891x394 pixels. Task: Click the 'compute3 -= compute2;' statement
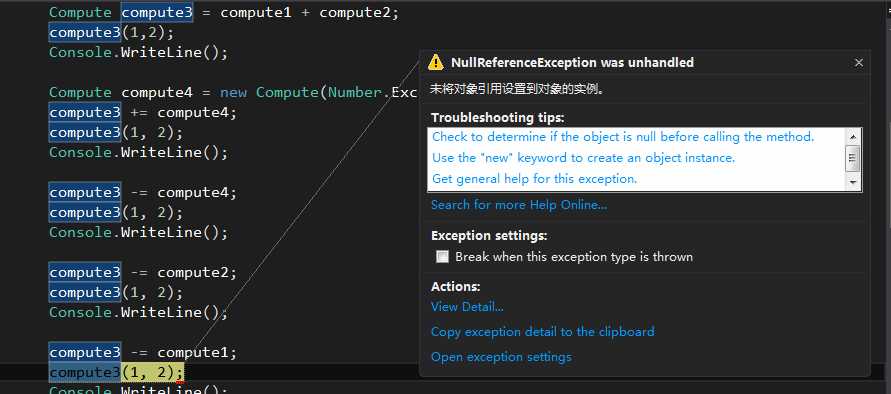[x=143, y=273]
